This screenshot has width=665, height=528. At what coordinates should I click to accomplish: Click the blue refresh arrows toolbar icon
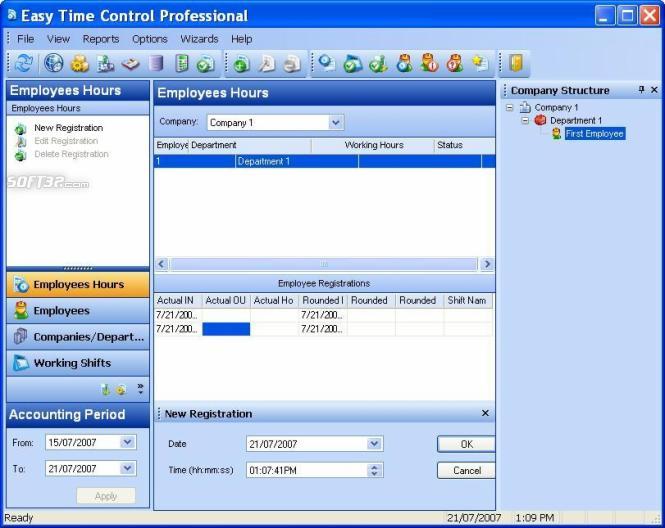[x=24, y=64]
